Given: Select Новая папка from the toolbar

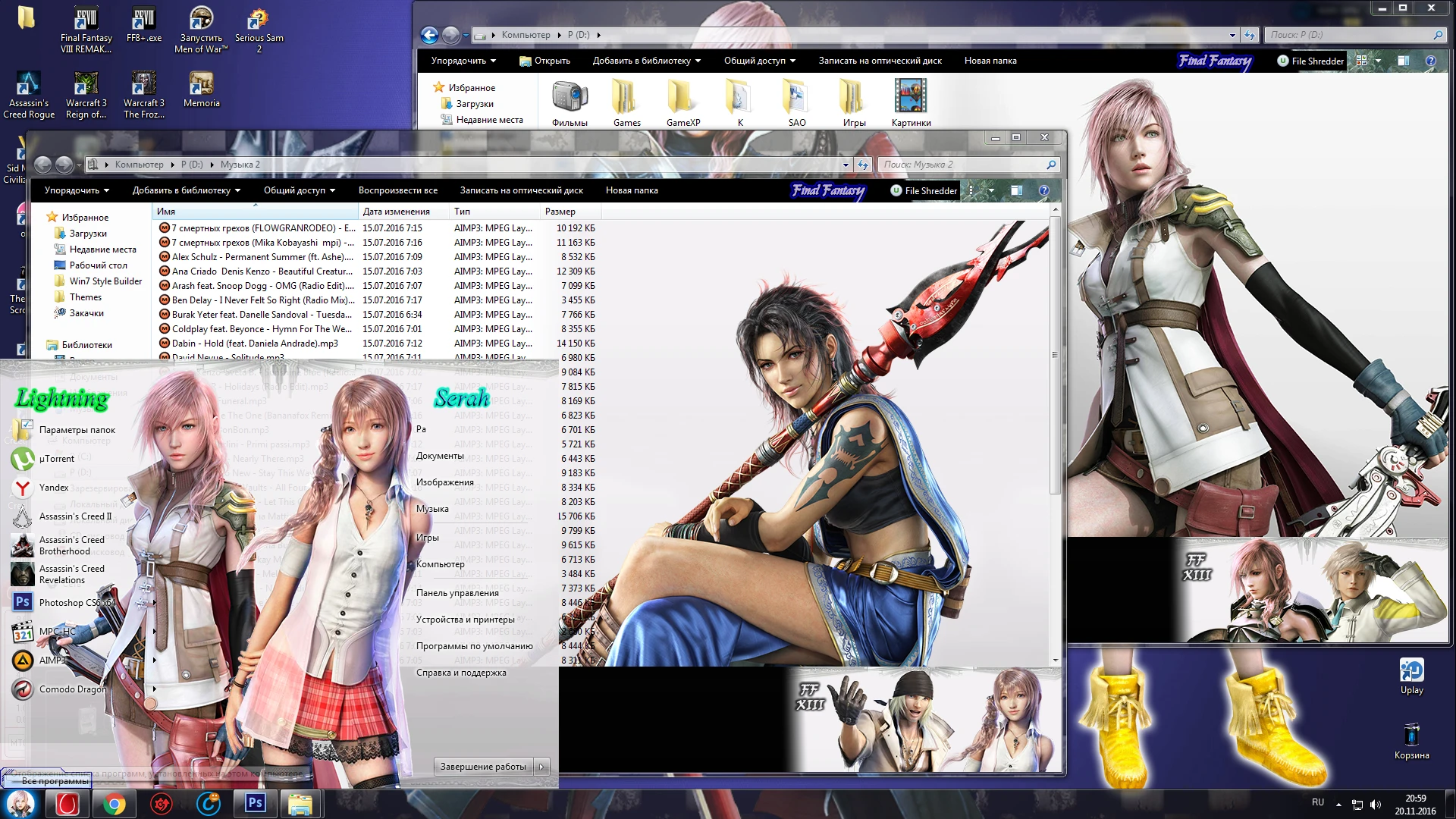Looking at the screenshot, I should (632, 190).
